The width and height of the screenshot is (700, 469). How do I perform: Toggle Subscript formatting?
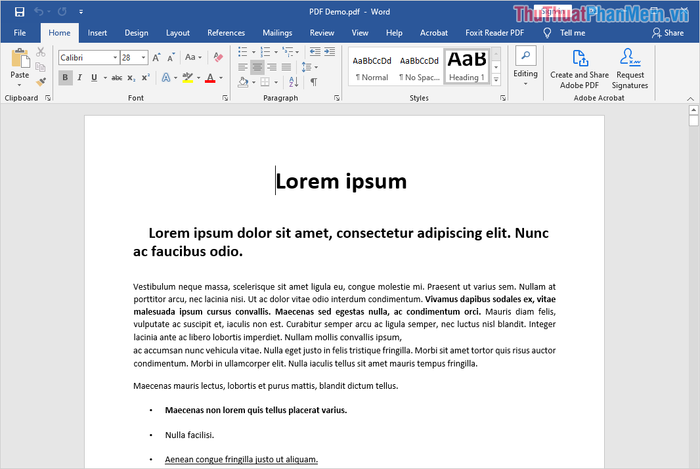(131, 78)
